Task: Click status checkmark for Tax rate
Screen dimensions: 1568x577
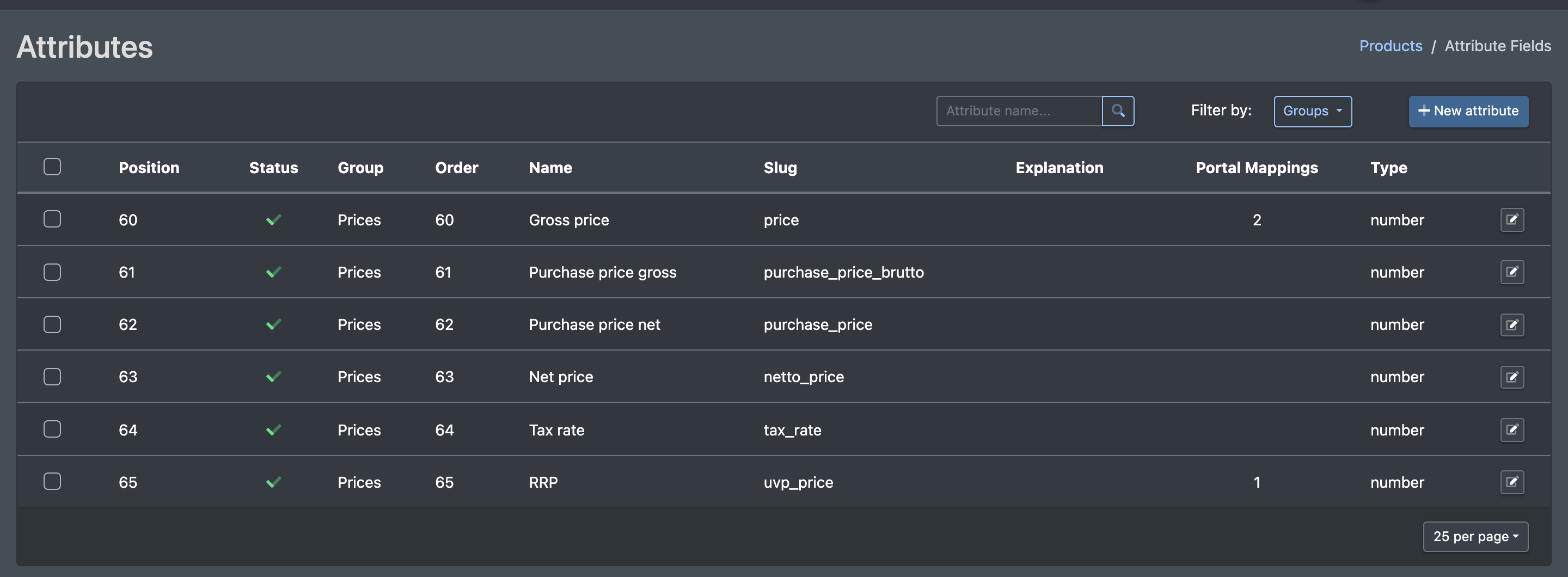Action: point(273,429)
